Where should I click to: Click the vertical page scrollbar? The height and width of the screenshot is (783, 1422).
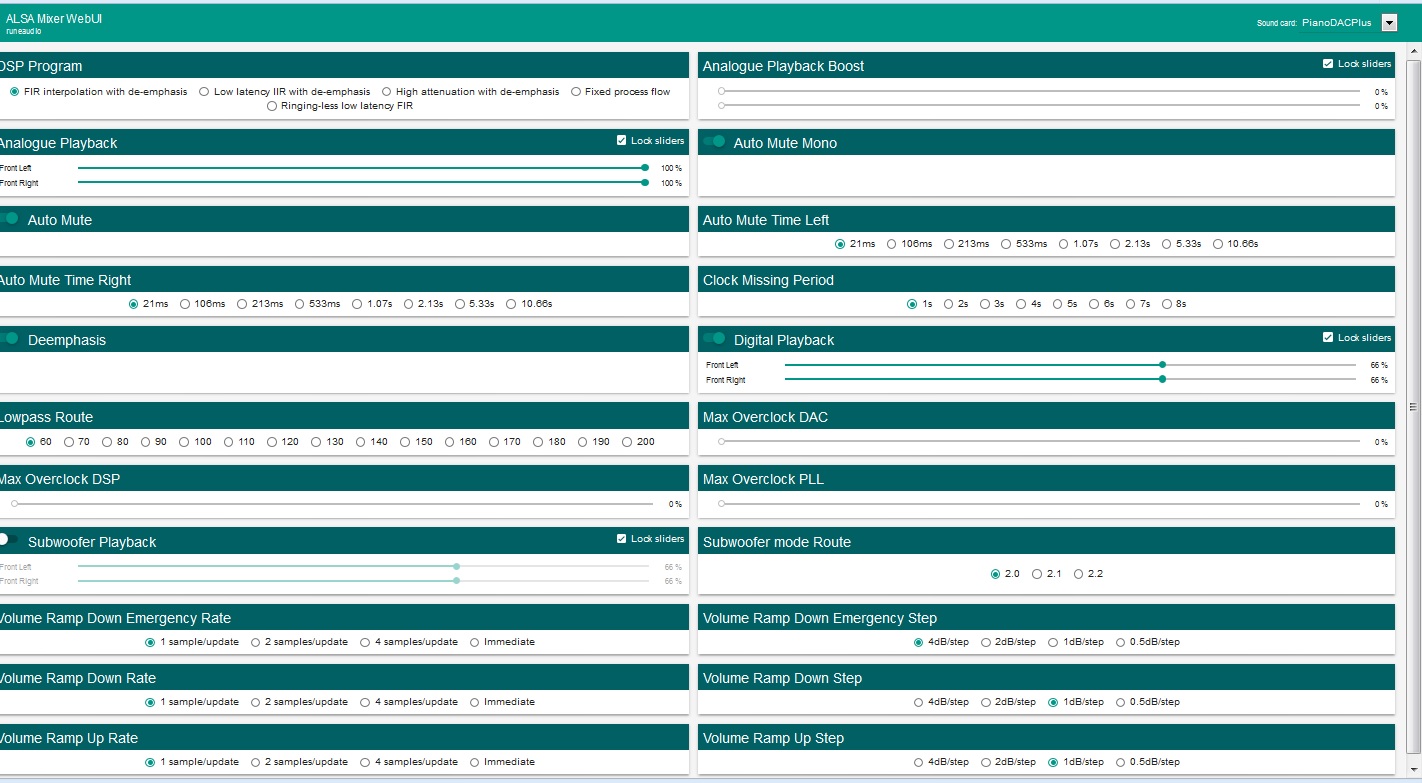click(x=1413, y=405)
